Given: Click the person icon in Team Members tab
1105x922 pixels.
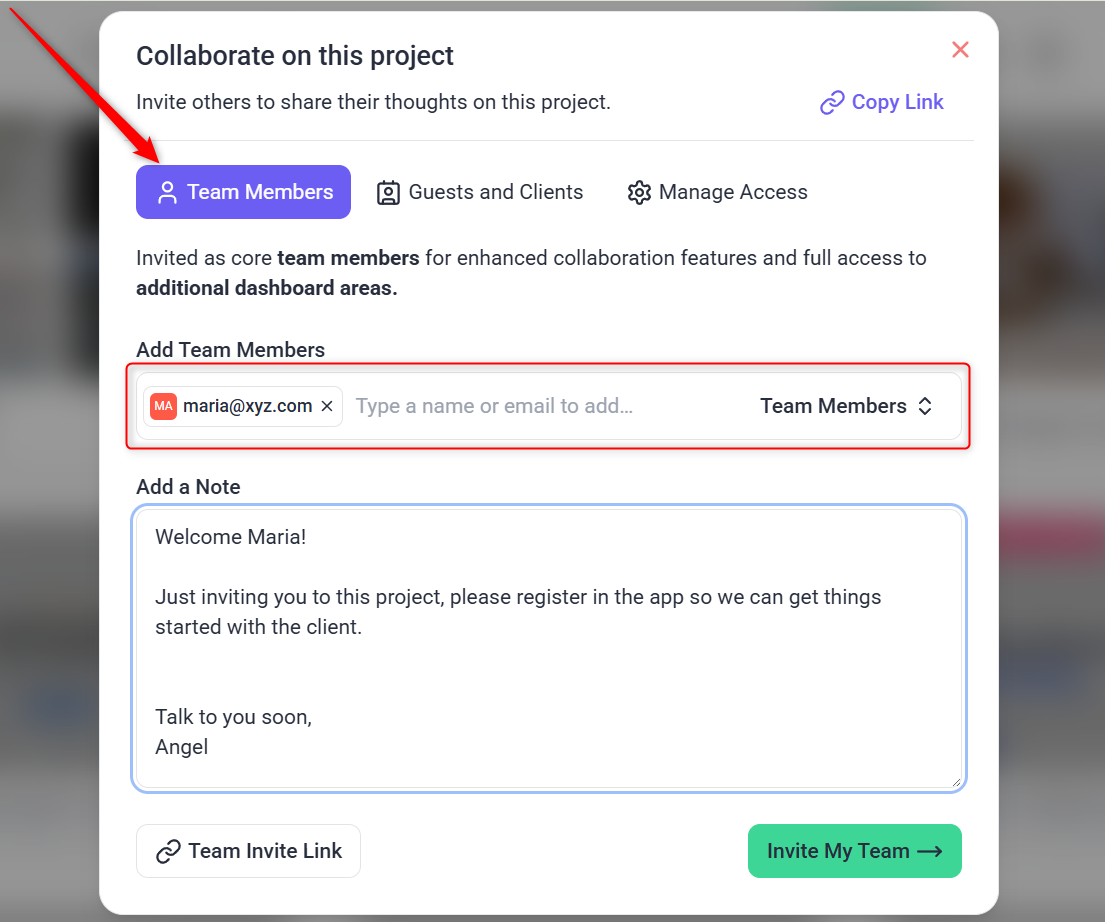Looking at the screenshot, I should pyautogui.click(x=167, y=192).
